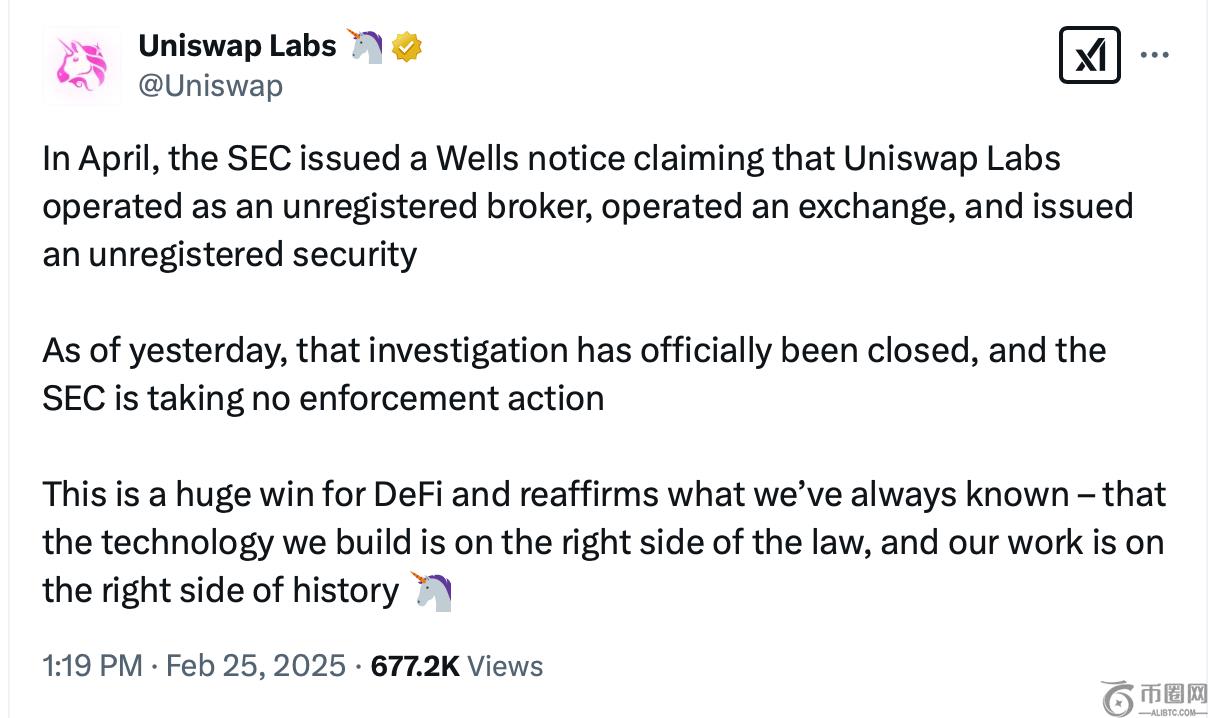
Task: Click the unicorn emoji ending the tweet
Action: click(433, 590)
